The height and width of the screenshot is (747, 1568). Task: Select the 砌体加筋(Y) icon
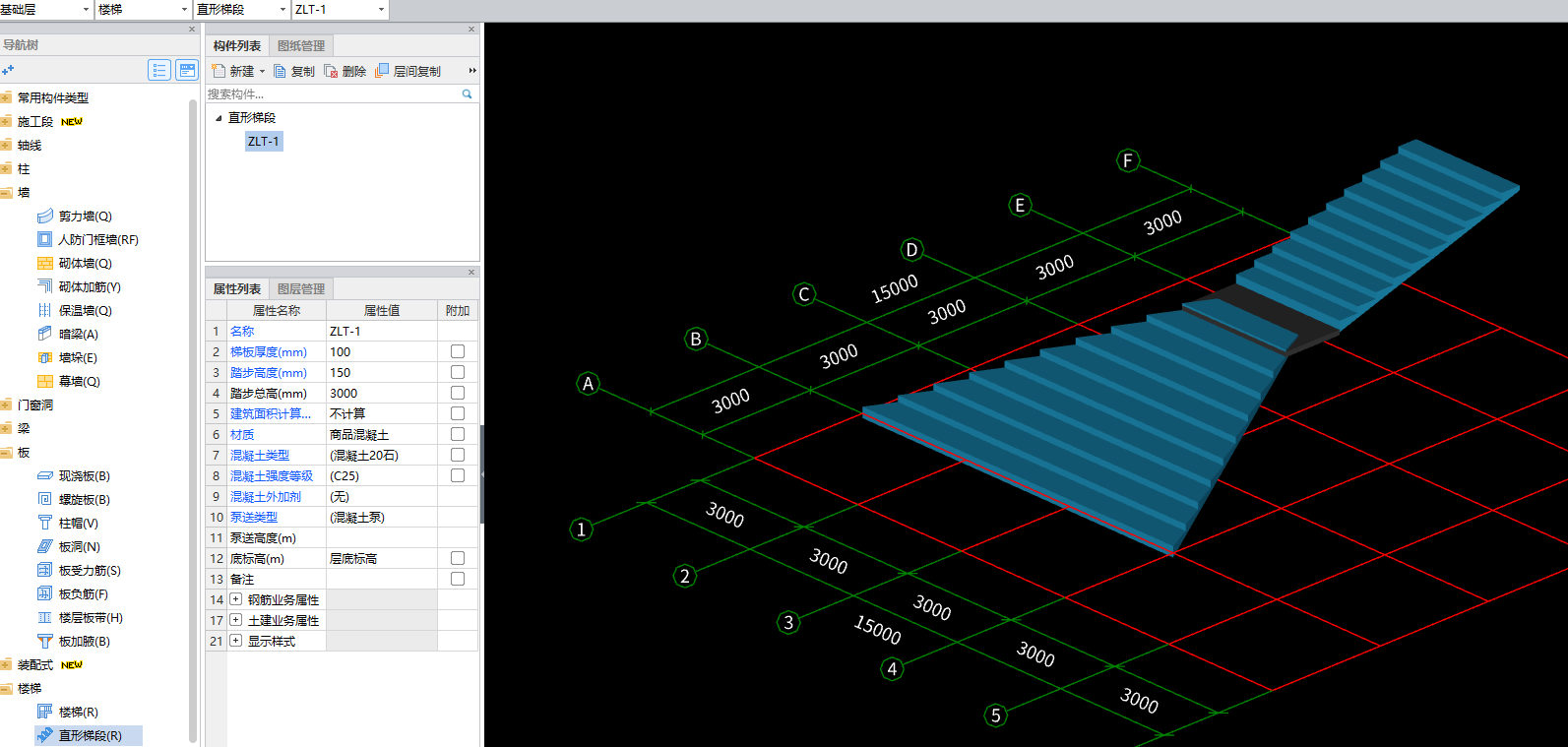tap(44, 286)
